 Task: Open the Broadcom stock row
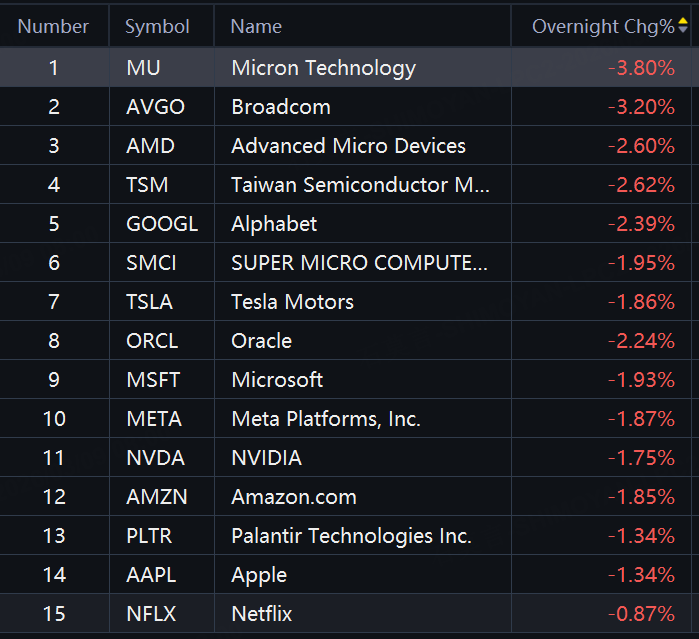click(x=280, y=107)
